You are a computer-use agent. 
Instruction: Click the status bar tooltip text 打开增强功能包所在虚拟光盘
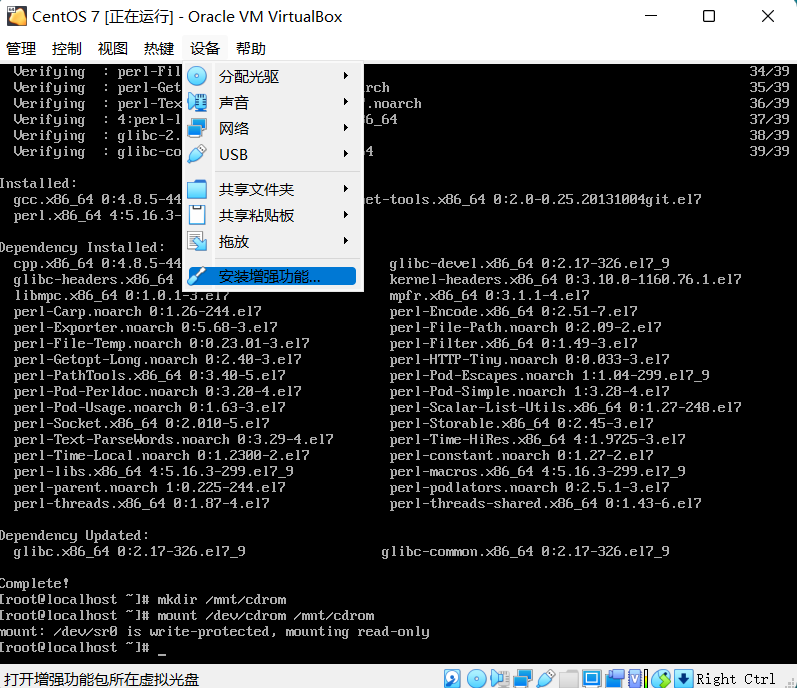[x=101, y=679]
